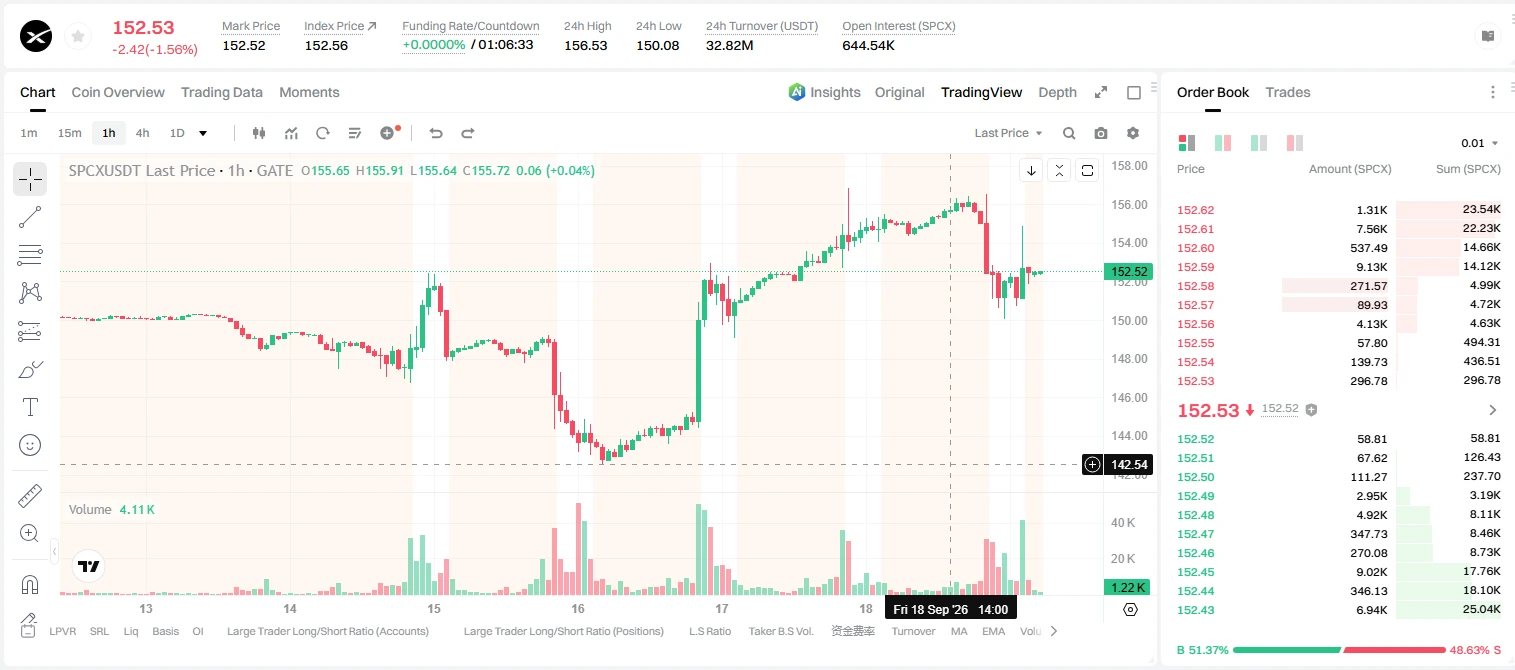Toggle the magnet snap mode
The height and width of the screenshot is (670, 1515).
(30, 585)
